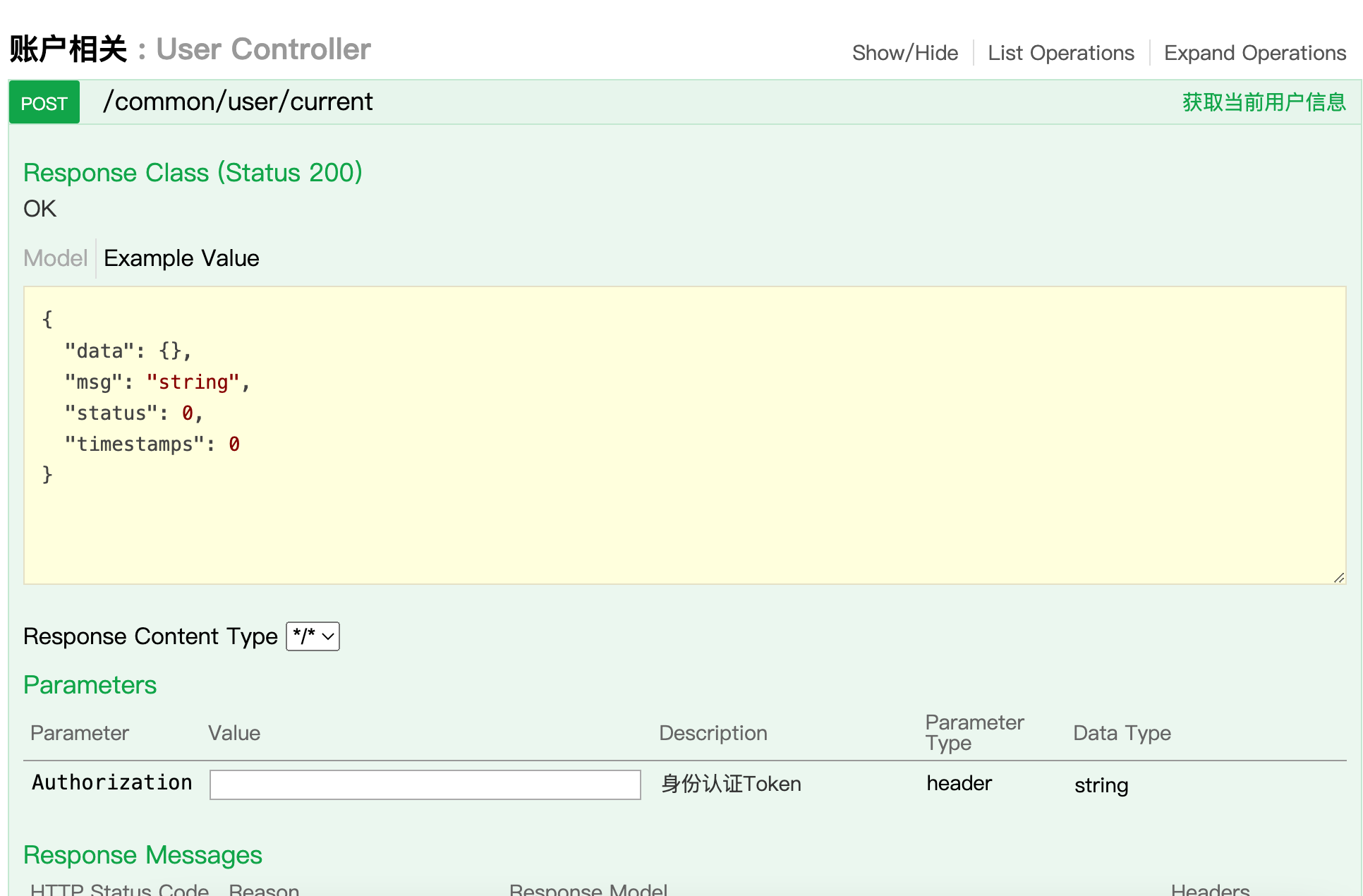Click the Response Class (Status 200) heading

tap(193, 173)
